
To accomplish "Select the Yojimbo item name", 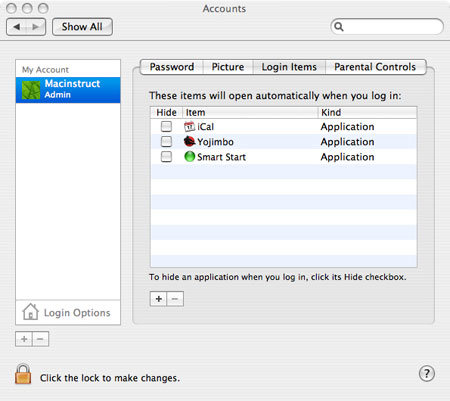I will 215,142.
